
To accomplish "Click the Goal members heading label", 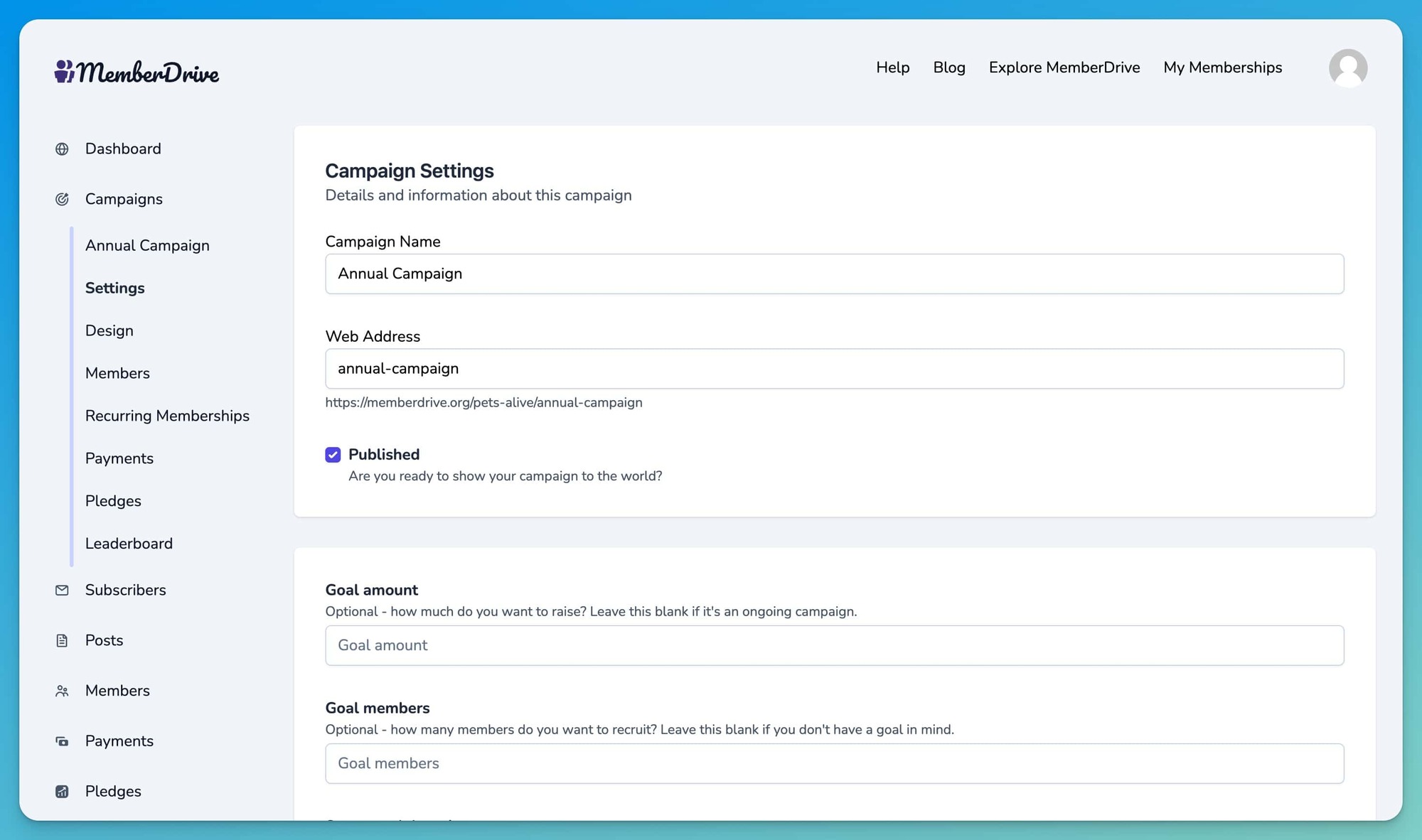I will tap(377, 708).
